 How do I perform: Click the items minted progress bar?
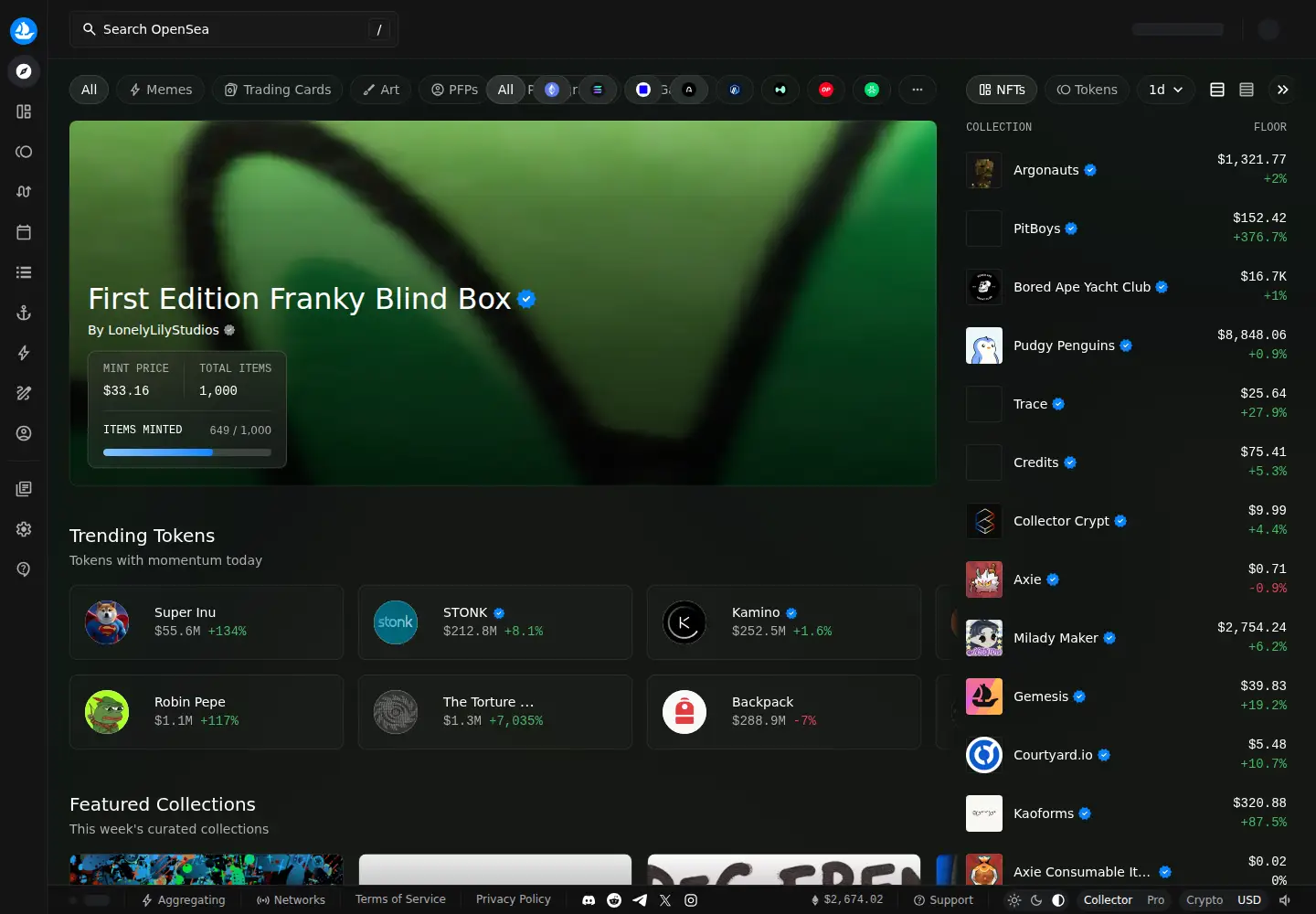[x=187, y=452]
